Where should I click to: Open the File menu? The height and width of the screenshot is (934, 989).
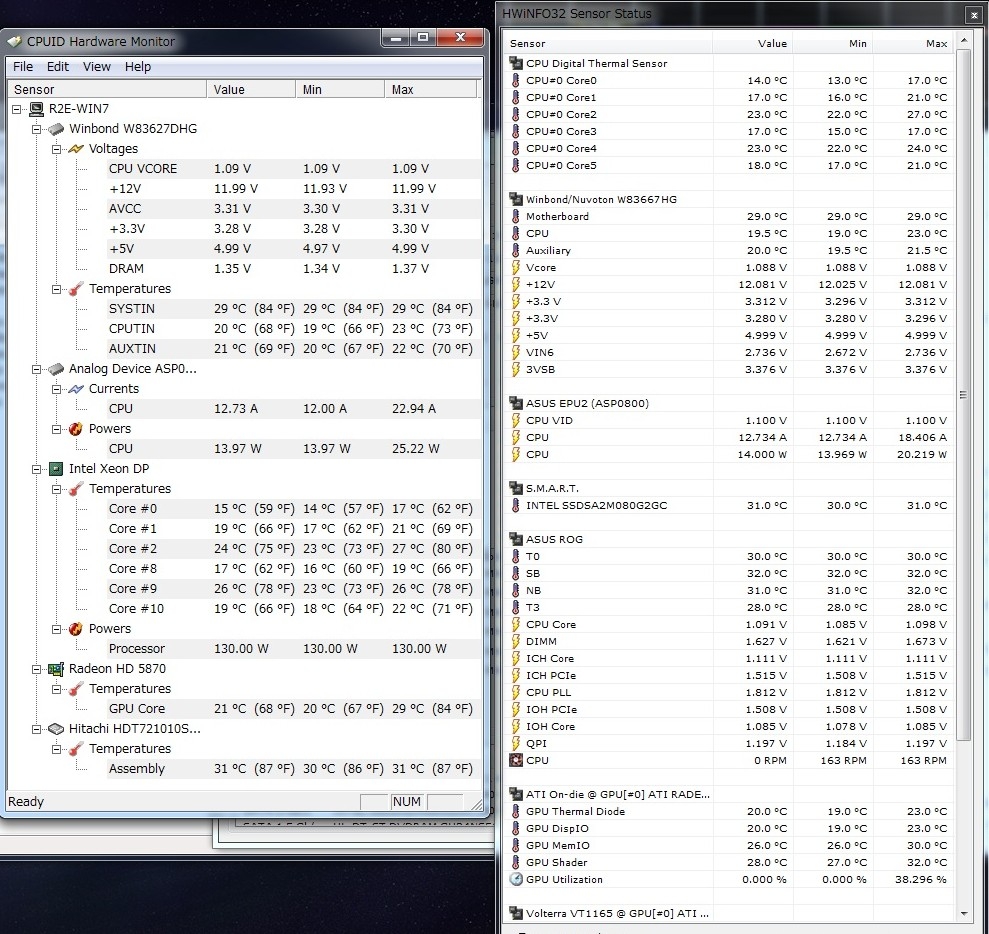pyautogui.click(x=23, y=67)
